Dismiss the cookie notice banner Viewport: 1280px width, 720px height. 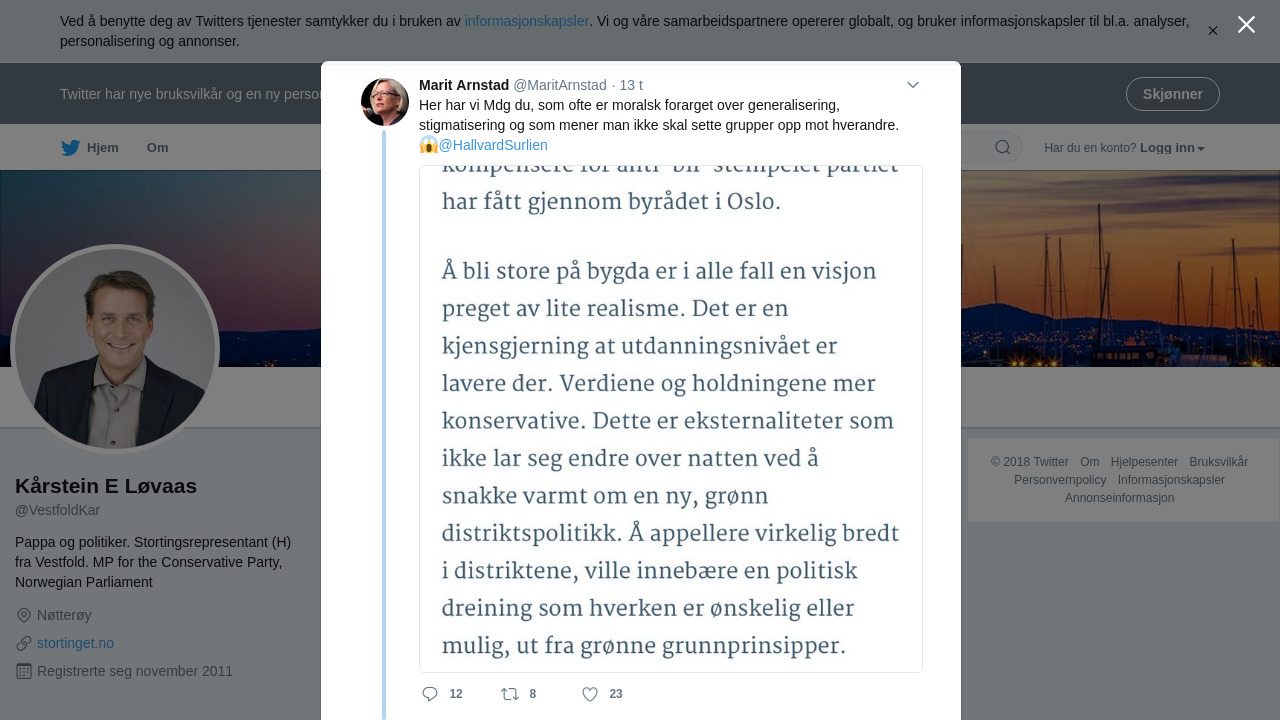pos(1213,31)
